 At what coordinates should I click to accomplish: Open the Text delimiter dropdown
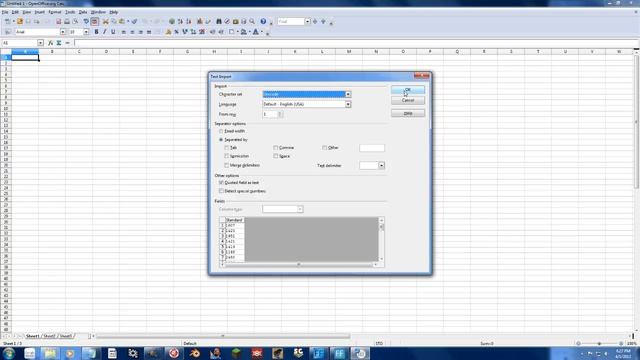(381, 166)
